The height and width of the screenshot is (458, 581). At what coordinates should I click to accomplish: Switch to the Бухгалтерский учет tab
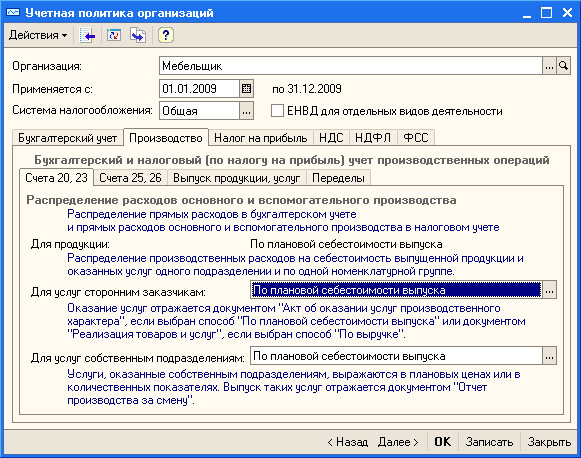pyautogui.click(x=68, y=138)
